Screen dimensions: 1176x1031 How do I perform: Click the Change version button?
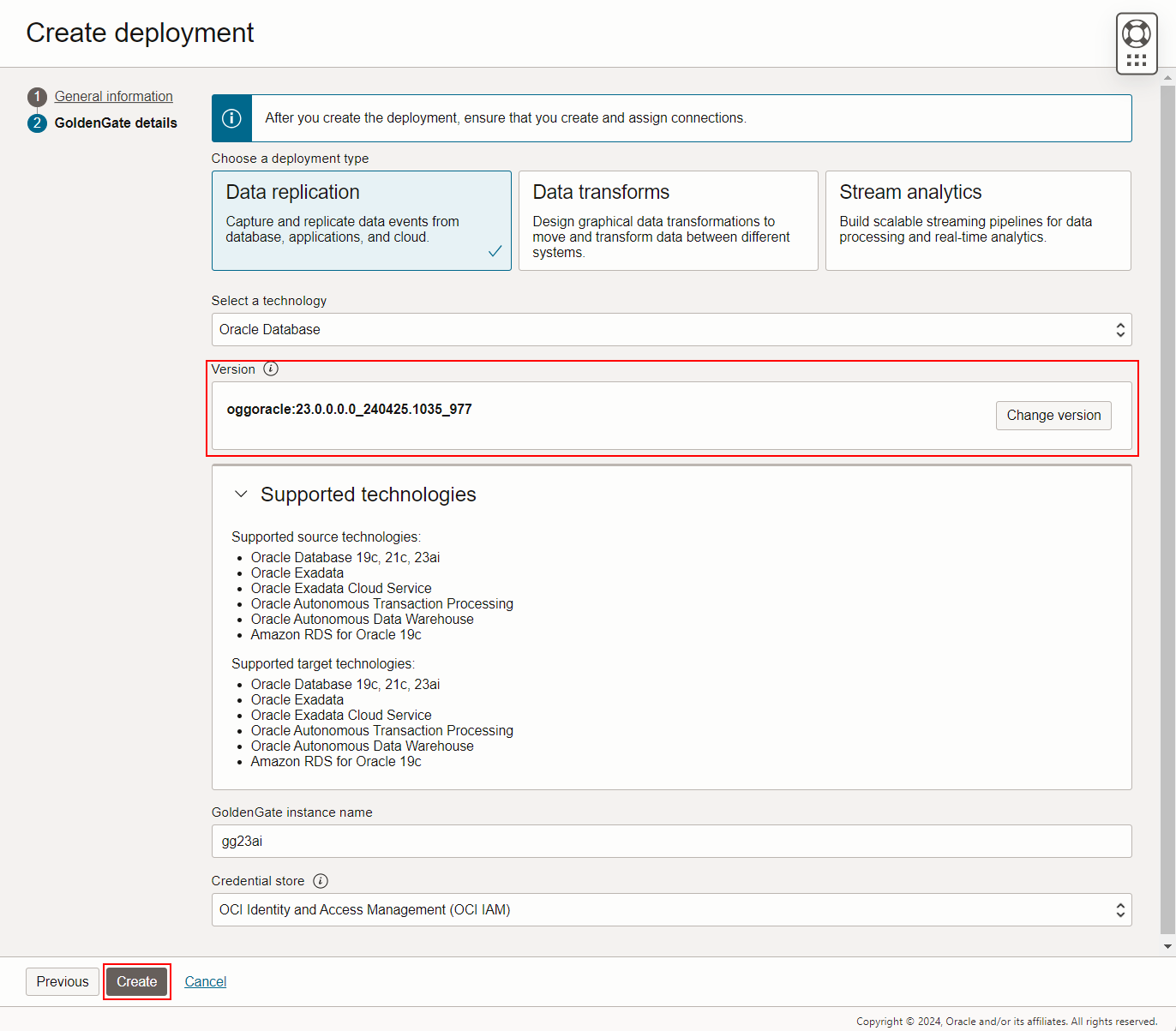tap(1053, 415)
